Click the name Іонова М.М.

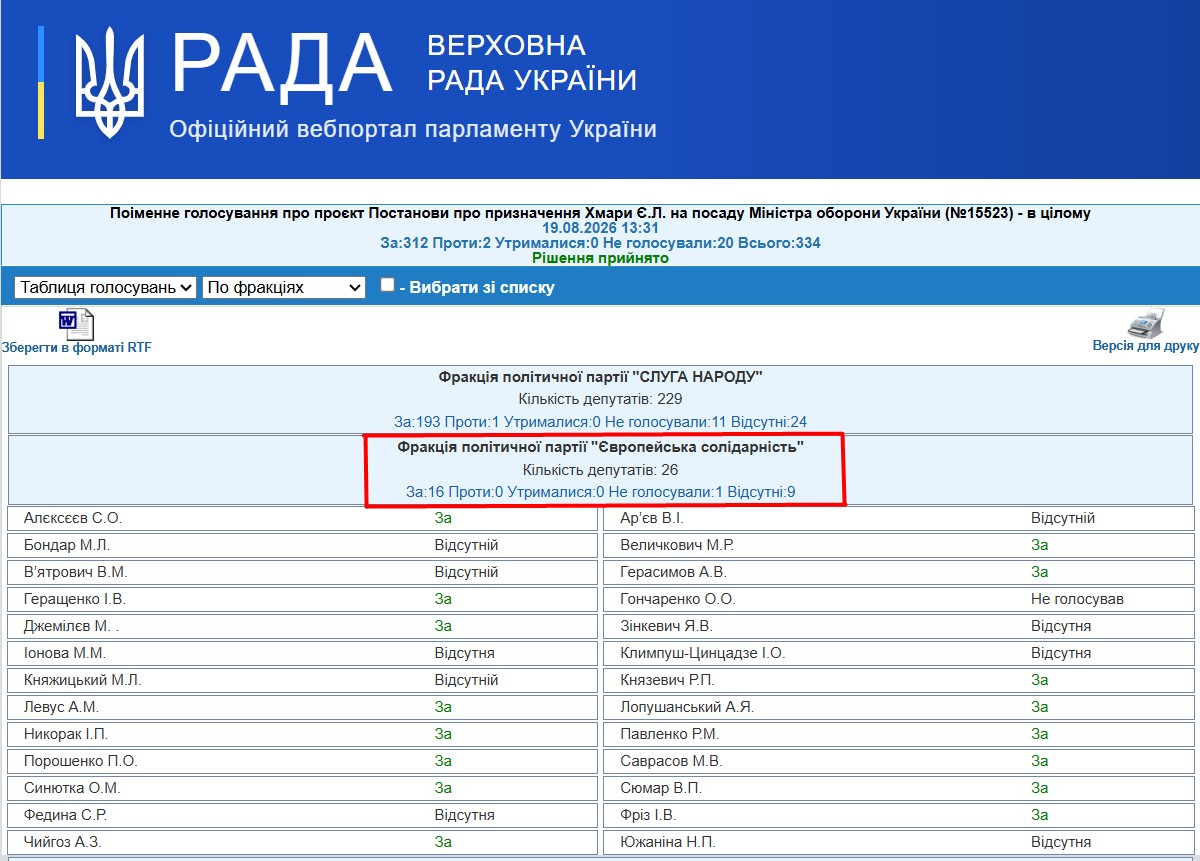65,653
